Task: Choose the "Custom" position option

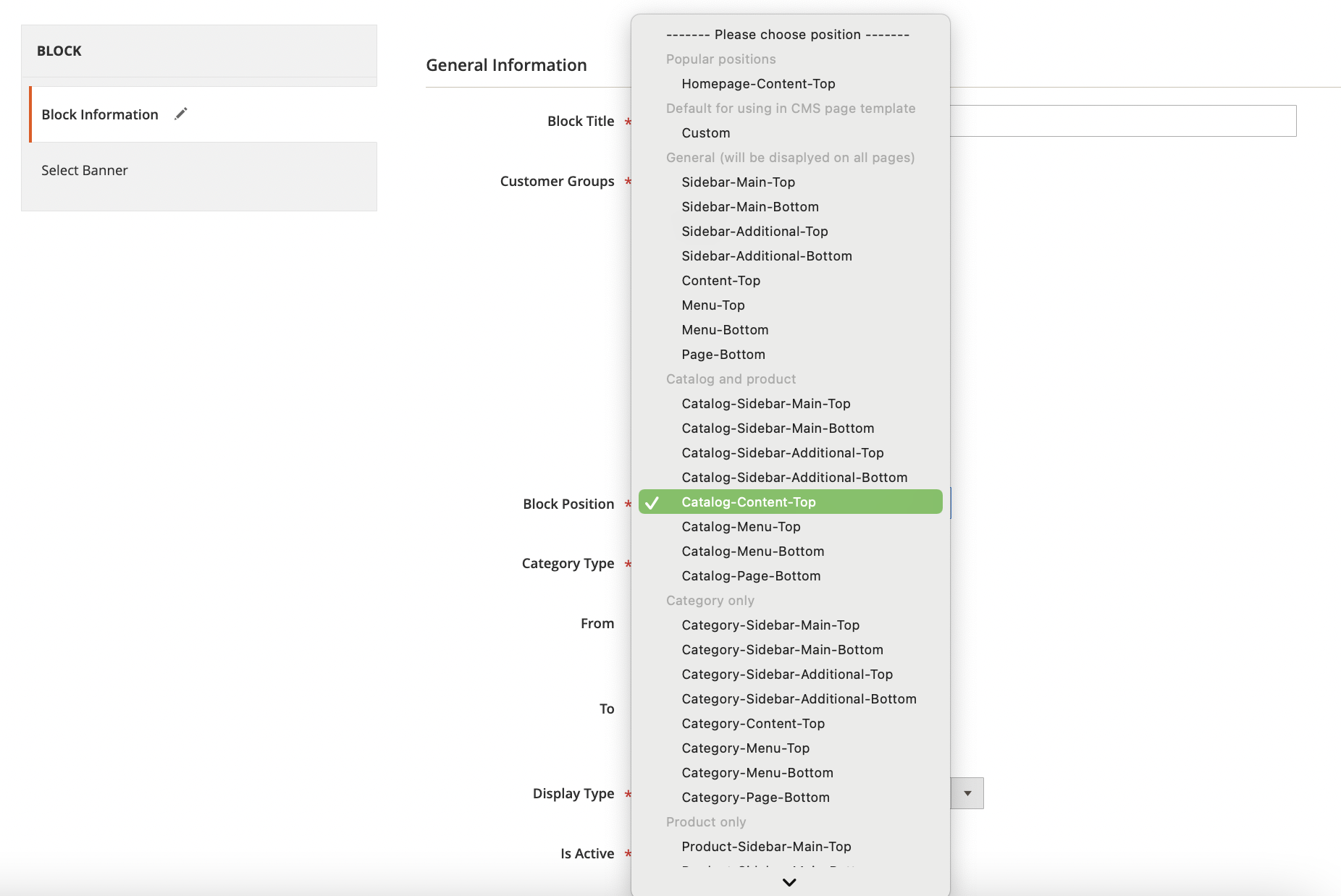Action: click(x=705, y=132)
